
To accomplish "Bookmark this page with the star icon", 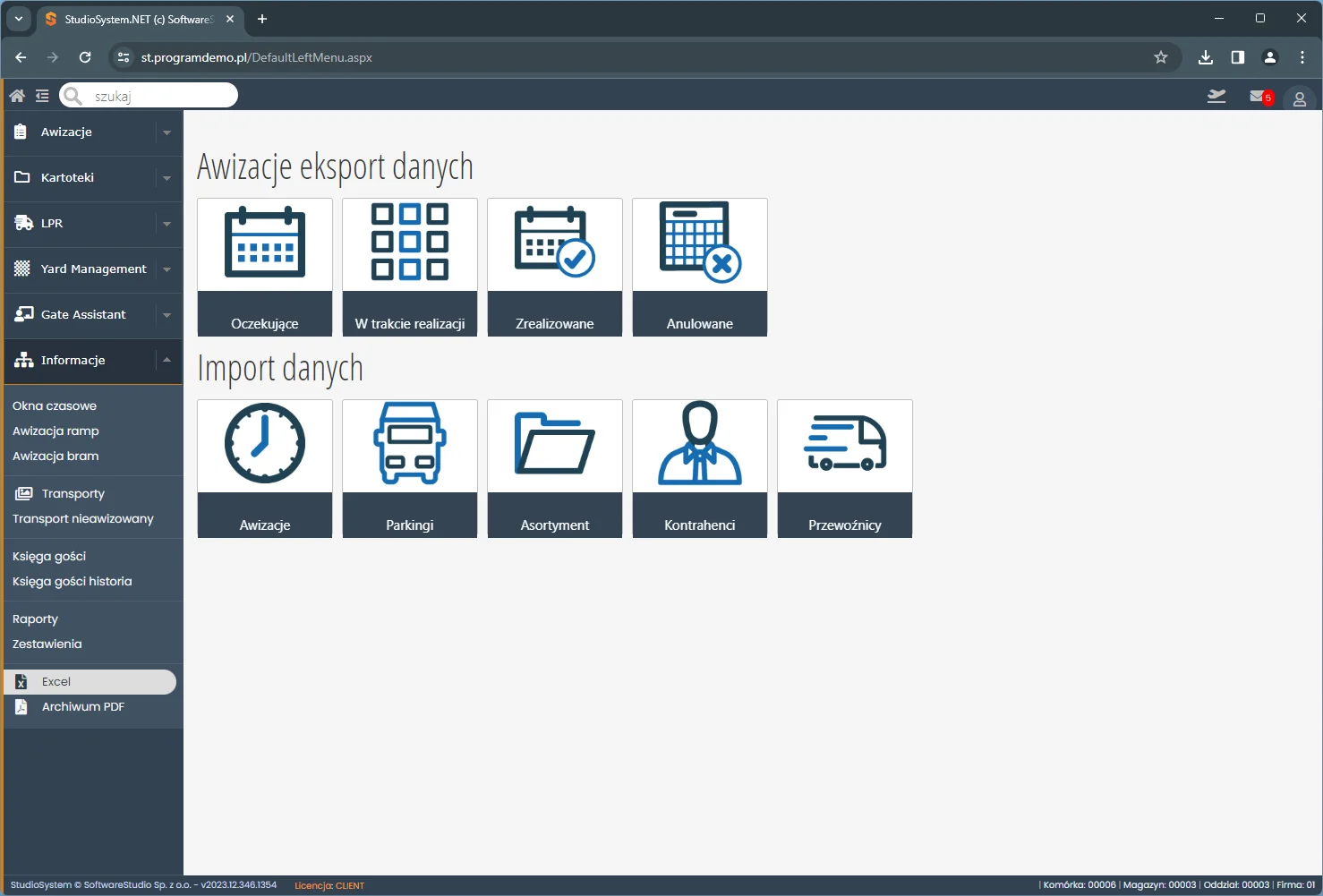I will tap(1161, 57).
